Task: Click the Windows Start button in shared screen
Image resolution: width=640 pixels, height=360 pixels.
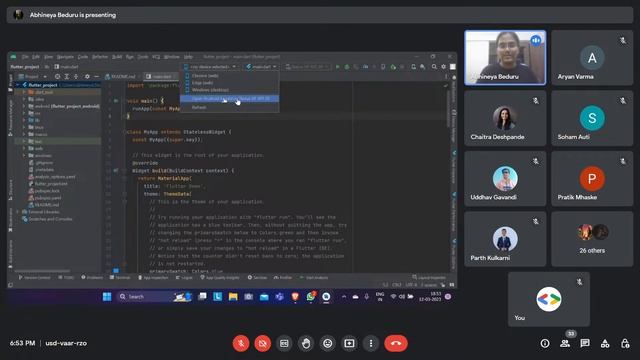Action: point(107,297)
